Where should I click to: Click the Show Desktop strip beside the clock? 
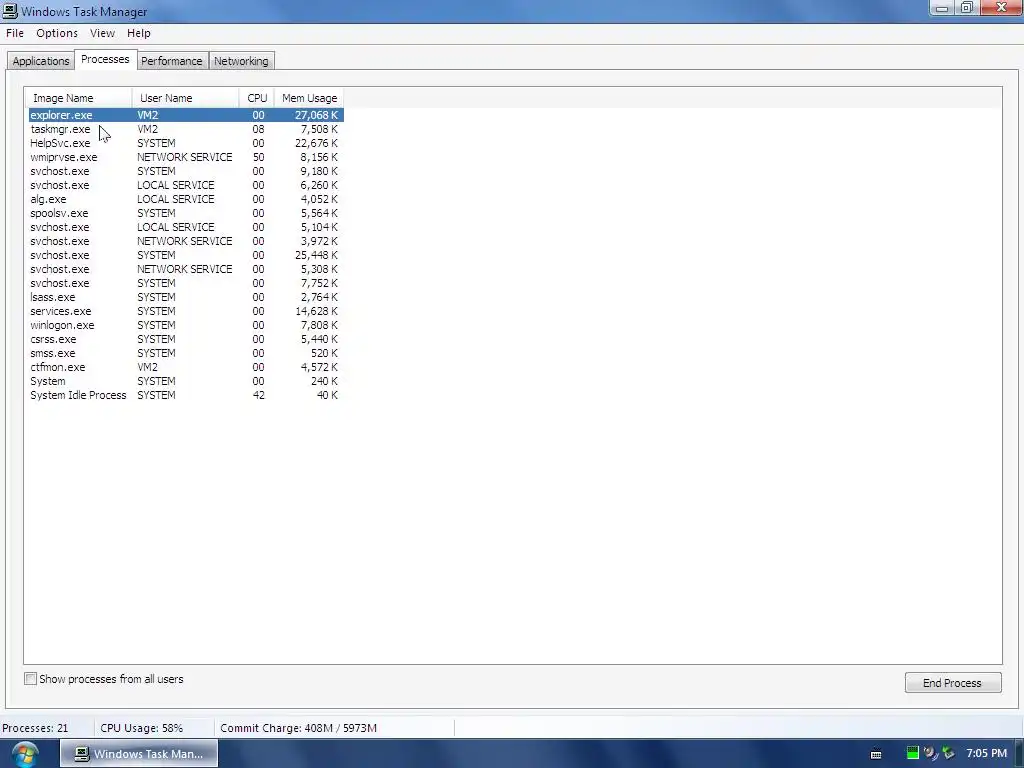coord(1019,754)
